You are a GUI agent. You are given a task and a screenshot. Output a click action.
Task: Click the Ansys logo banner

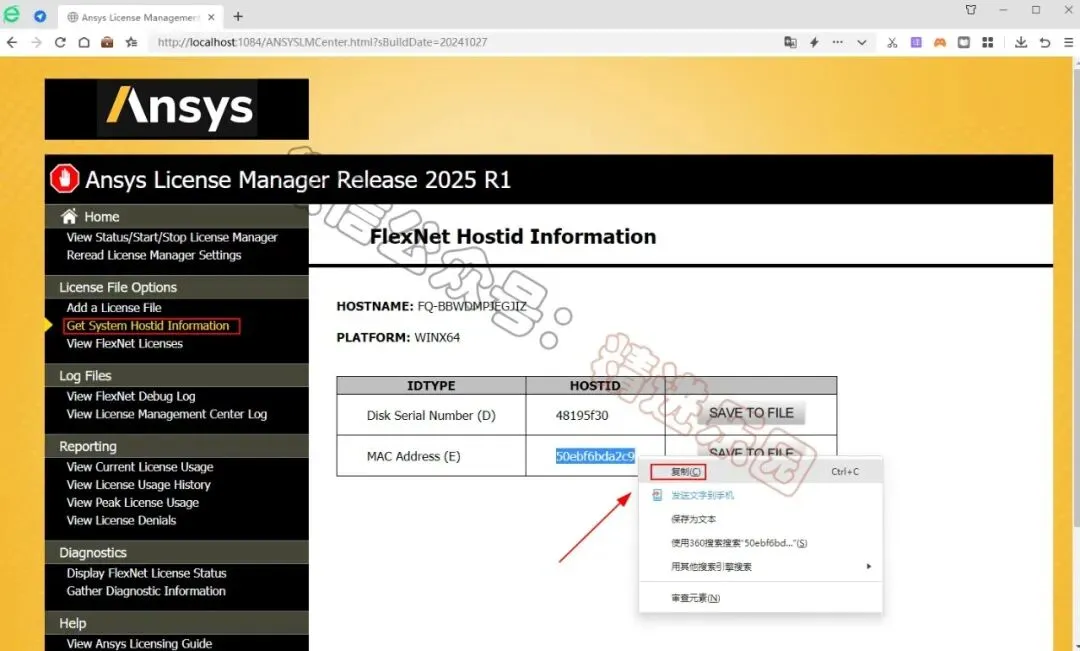[x=177, y=109]
